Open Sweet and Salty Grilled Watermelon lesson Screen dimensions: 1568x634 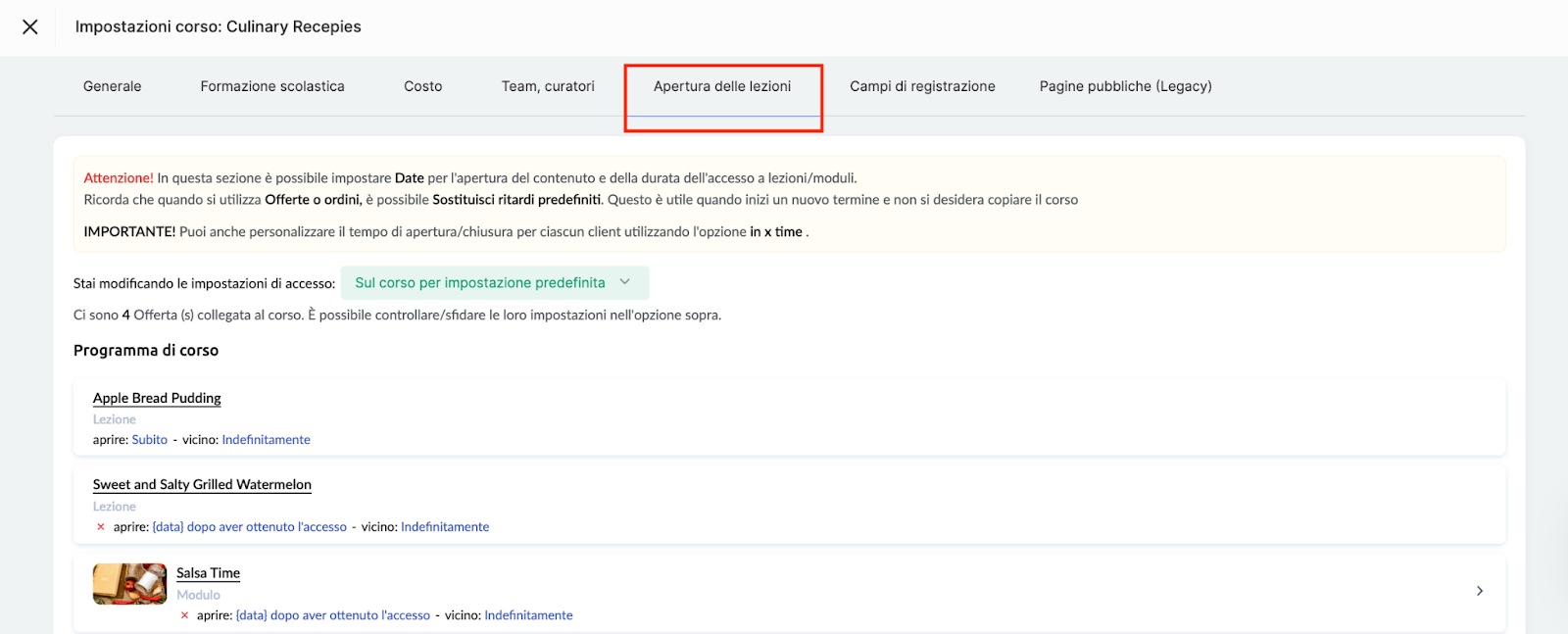(x=202, y=485)
